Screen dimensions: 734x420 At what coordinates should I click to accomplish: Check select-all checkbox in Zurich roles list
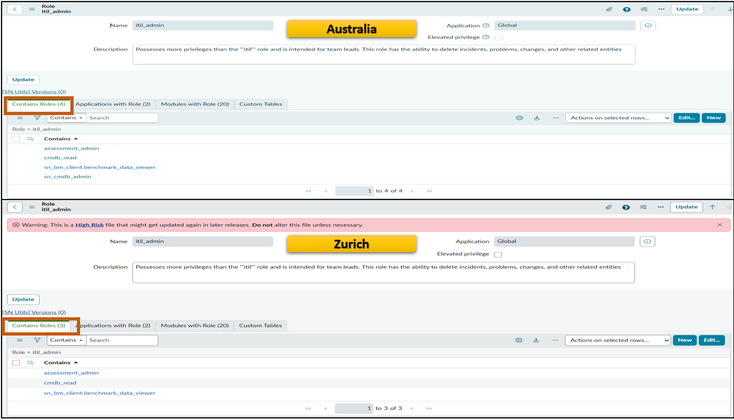point(16,363)
